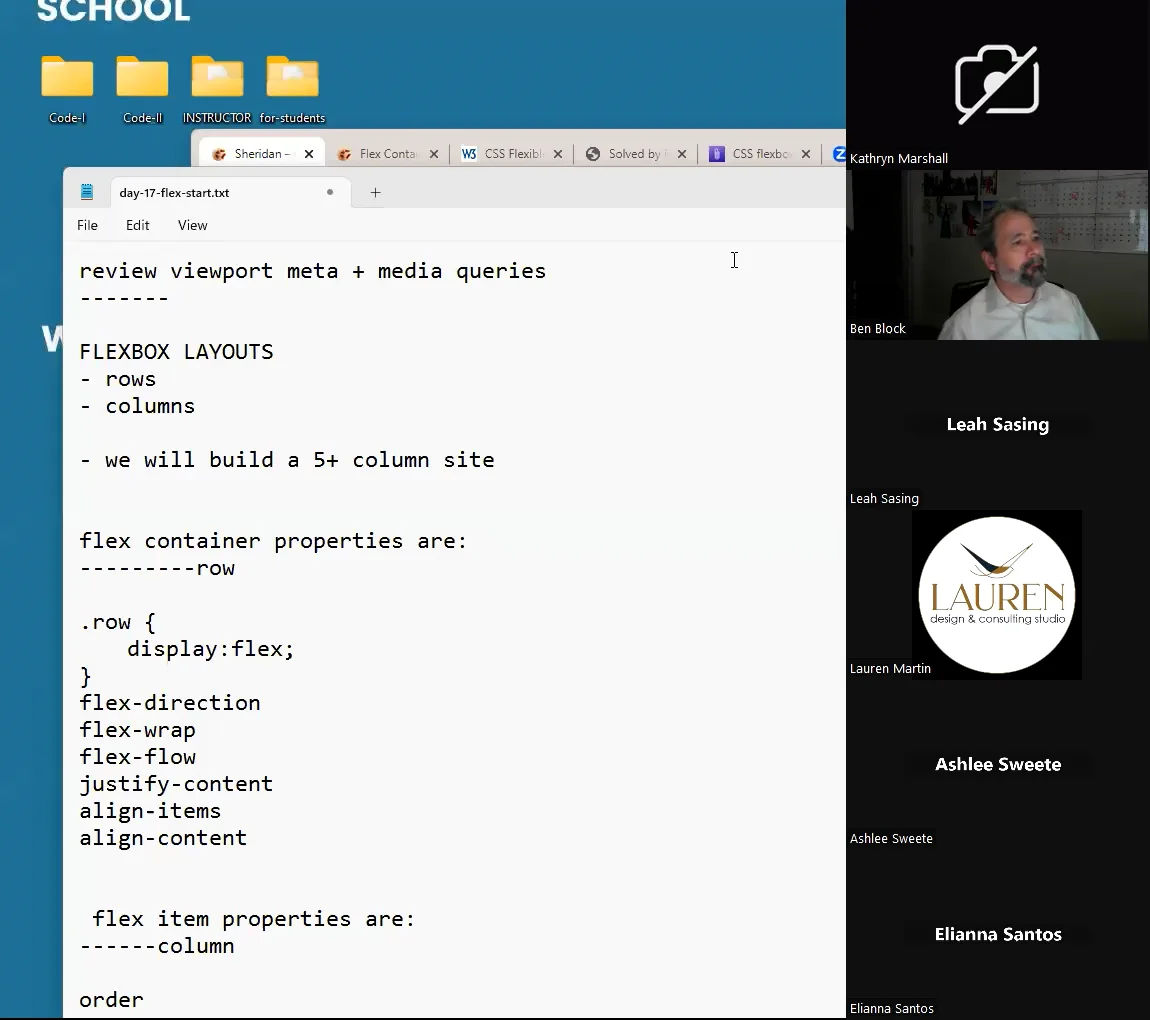This screenshot has width=1150, height=1020.
Task: Close the Solved by browser tab
Action: (681, 154)
